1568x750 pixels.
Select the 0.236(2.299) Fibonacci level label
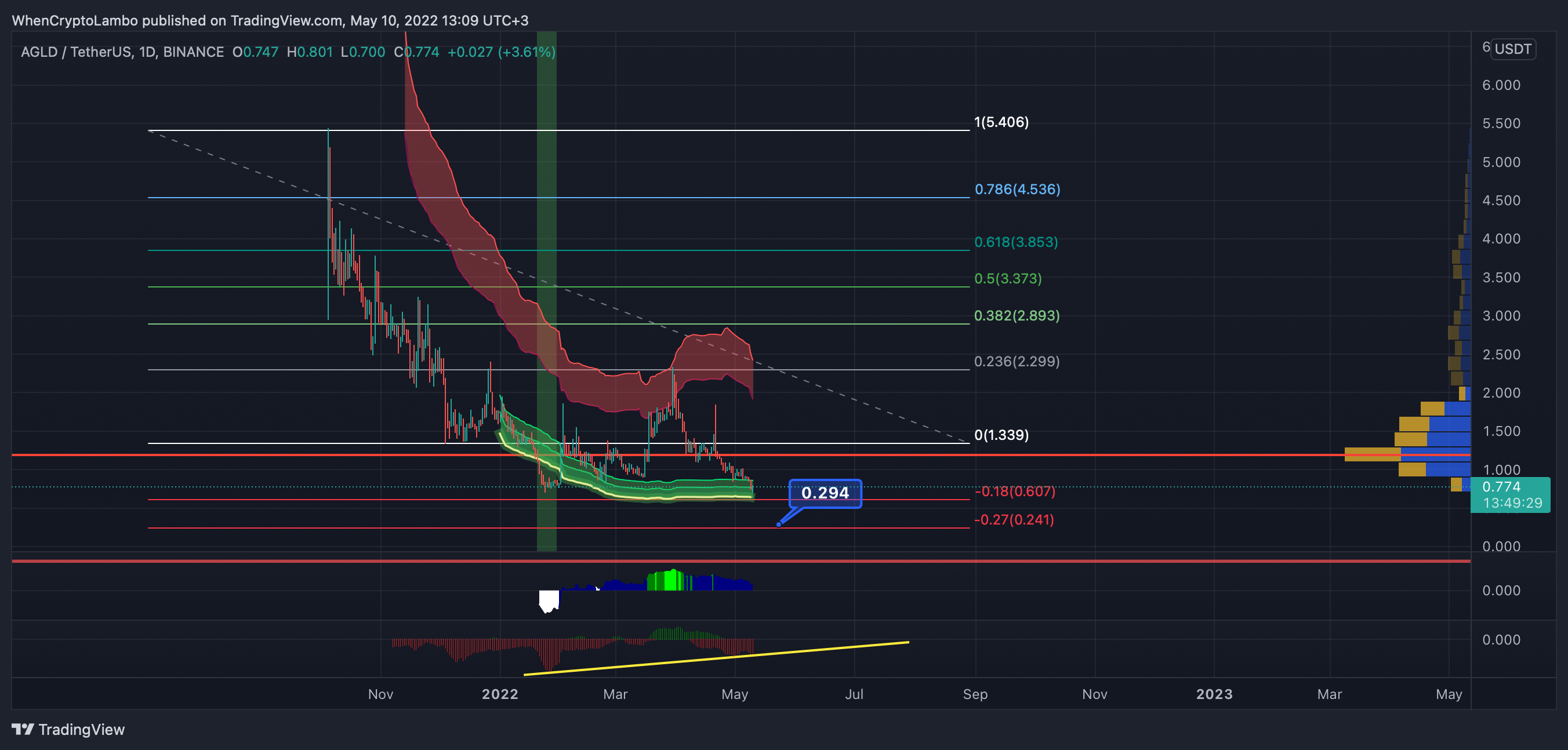pos(1017,361)
